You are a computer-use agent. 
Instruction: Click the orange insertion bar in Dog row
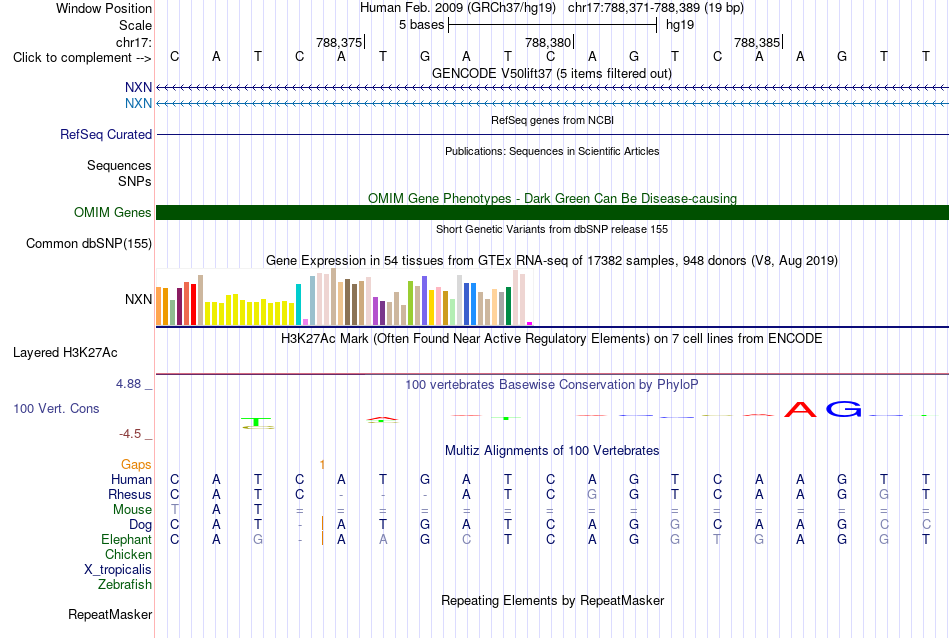click(x=322, y=523)
